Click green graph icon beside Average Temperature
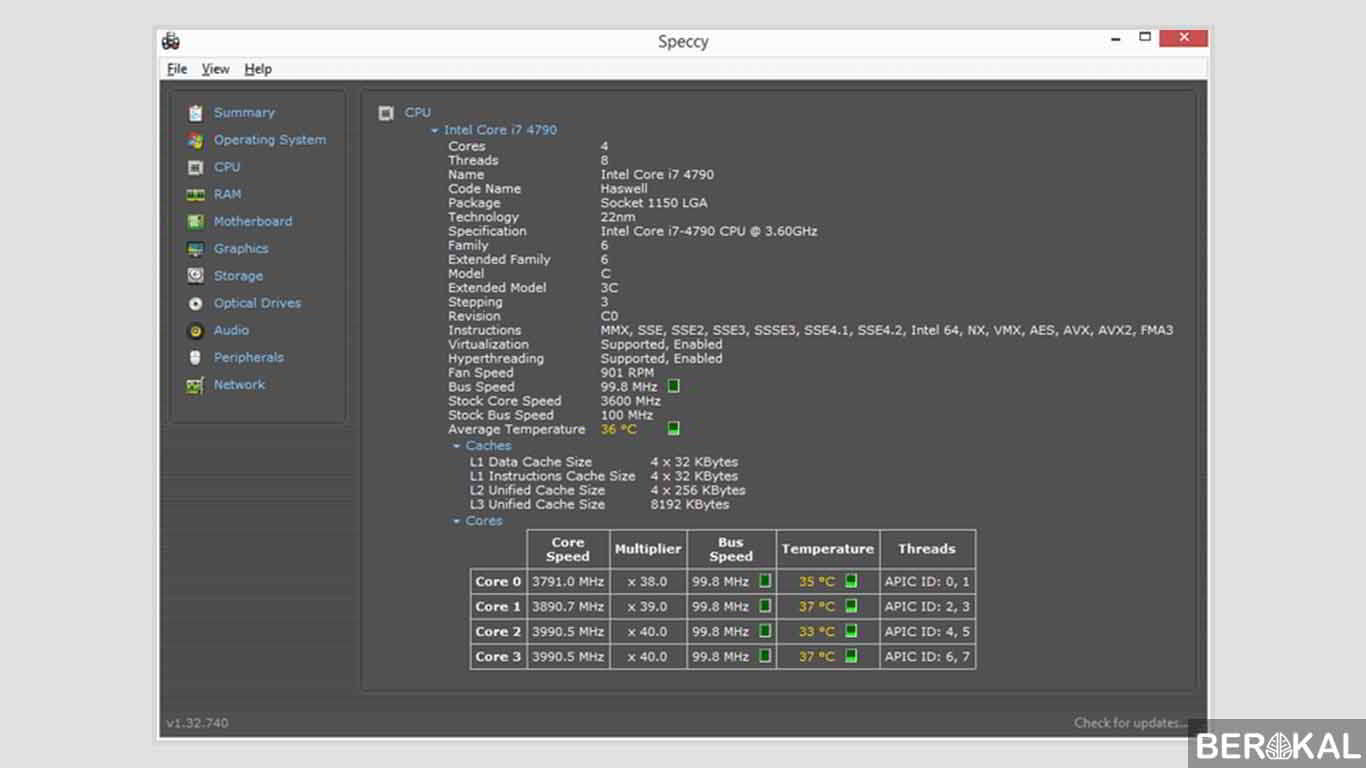This screenshot has width=1366, height=768. [674, 428]
